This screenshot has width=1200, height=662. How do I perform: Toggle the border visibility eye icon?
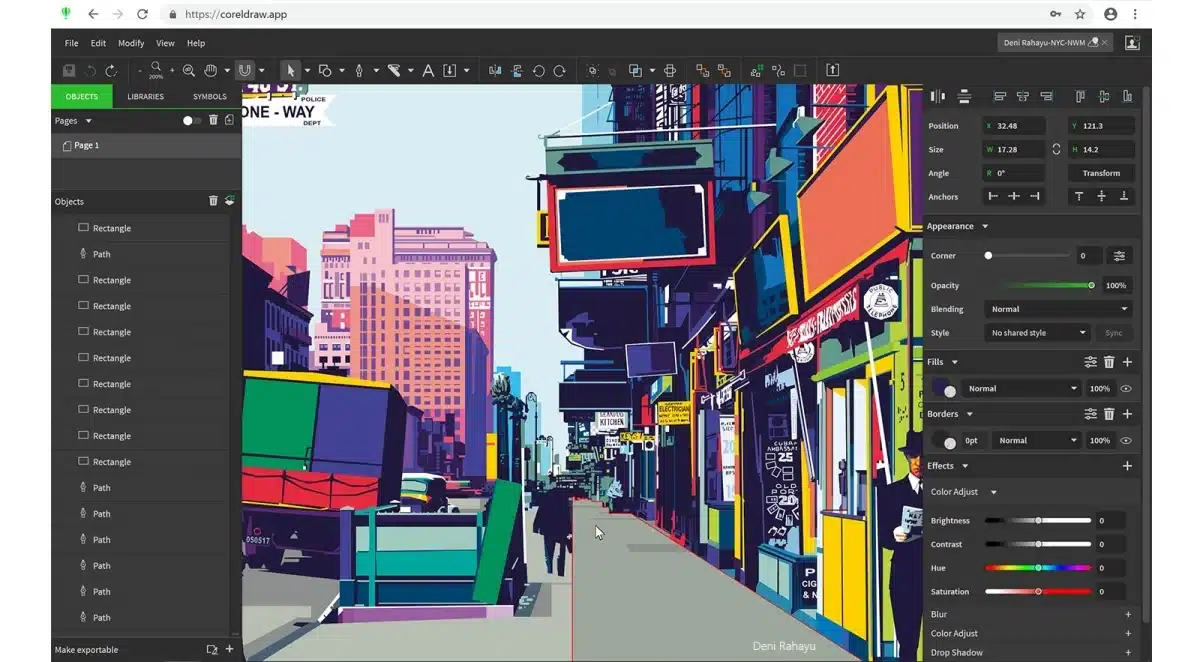pos(1126,440)
